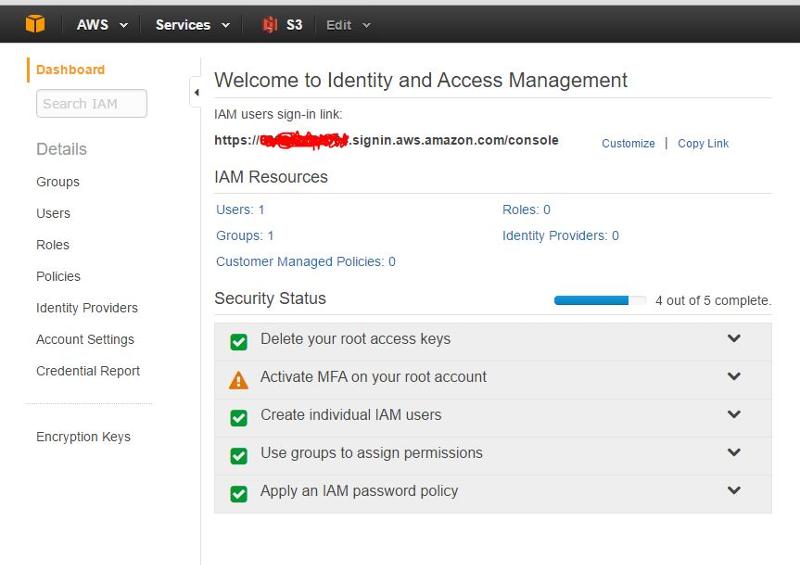Click the '4 out of 5 complete' text
This screenshot has width=800, height=565.
(x=713, y=301)
